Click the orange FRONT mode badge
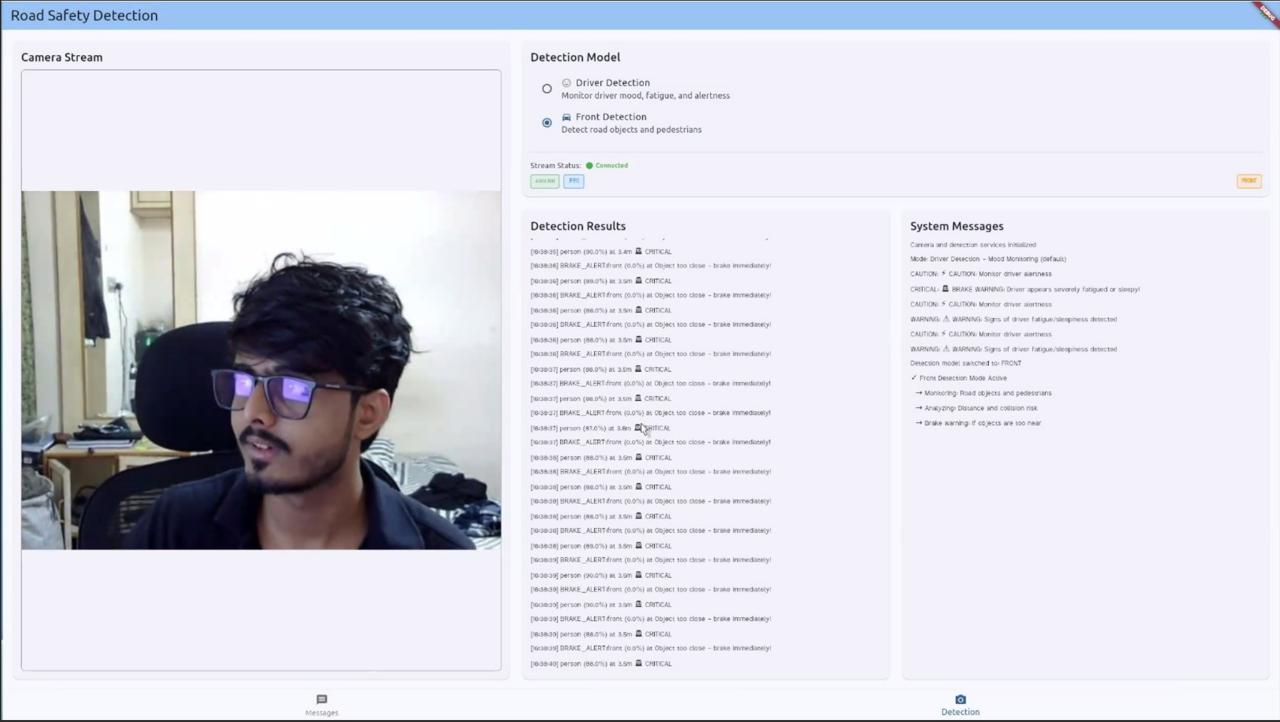Screen dimensions: 1280x722 point(1248,181)
